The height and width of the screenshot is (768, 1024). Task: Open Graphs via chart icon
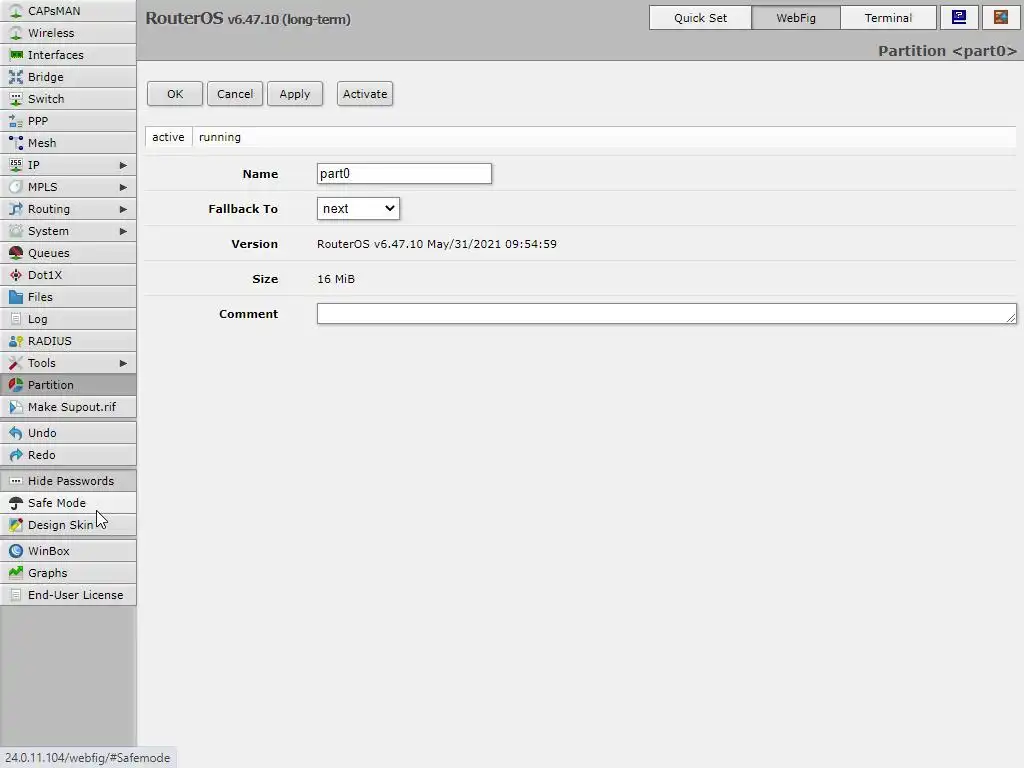(16, 573)
